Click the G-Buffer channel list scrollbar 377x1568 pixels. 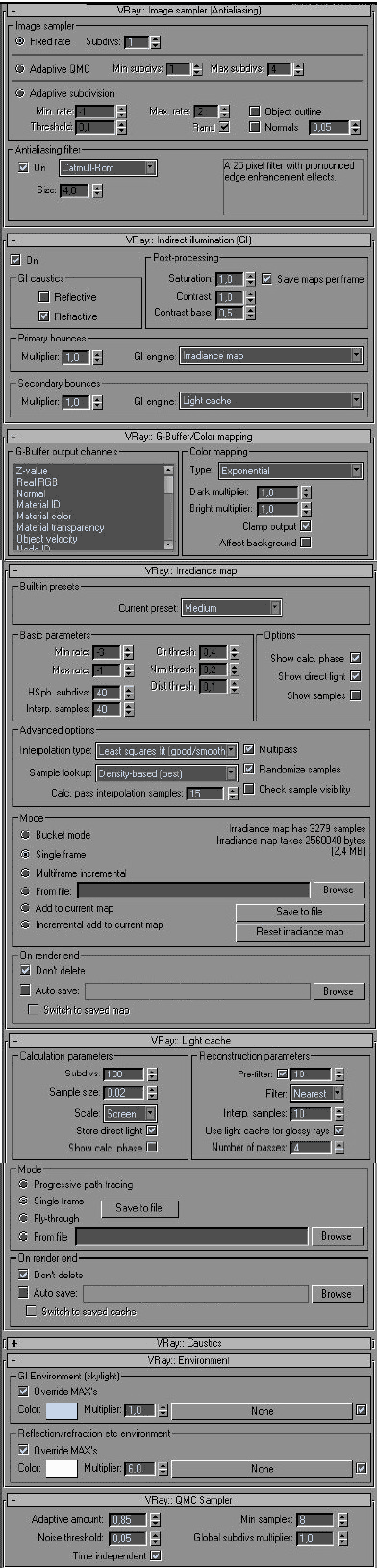click(169, 507)
